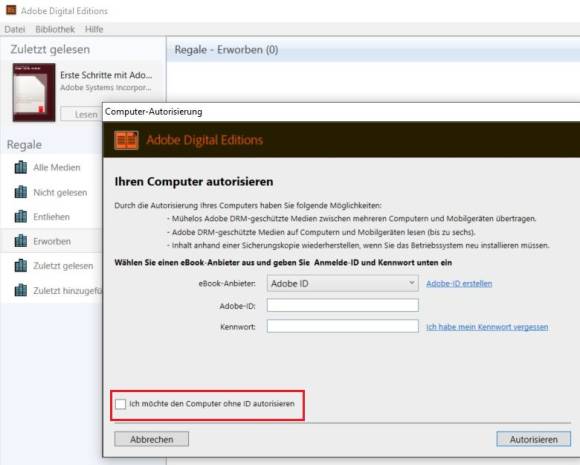Click the Erworben bookshelf icon
The height and width of the screenshot is (465, 580).
(x=21, y=241)
